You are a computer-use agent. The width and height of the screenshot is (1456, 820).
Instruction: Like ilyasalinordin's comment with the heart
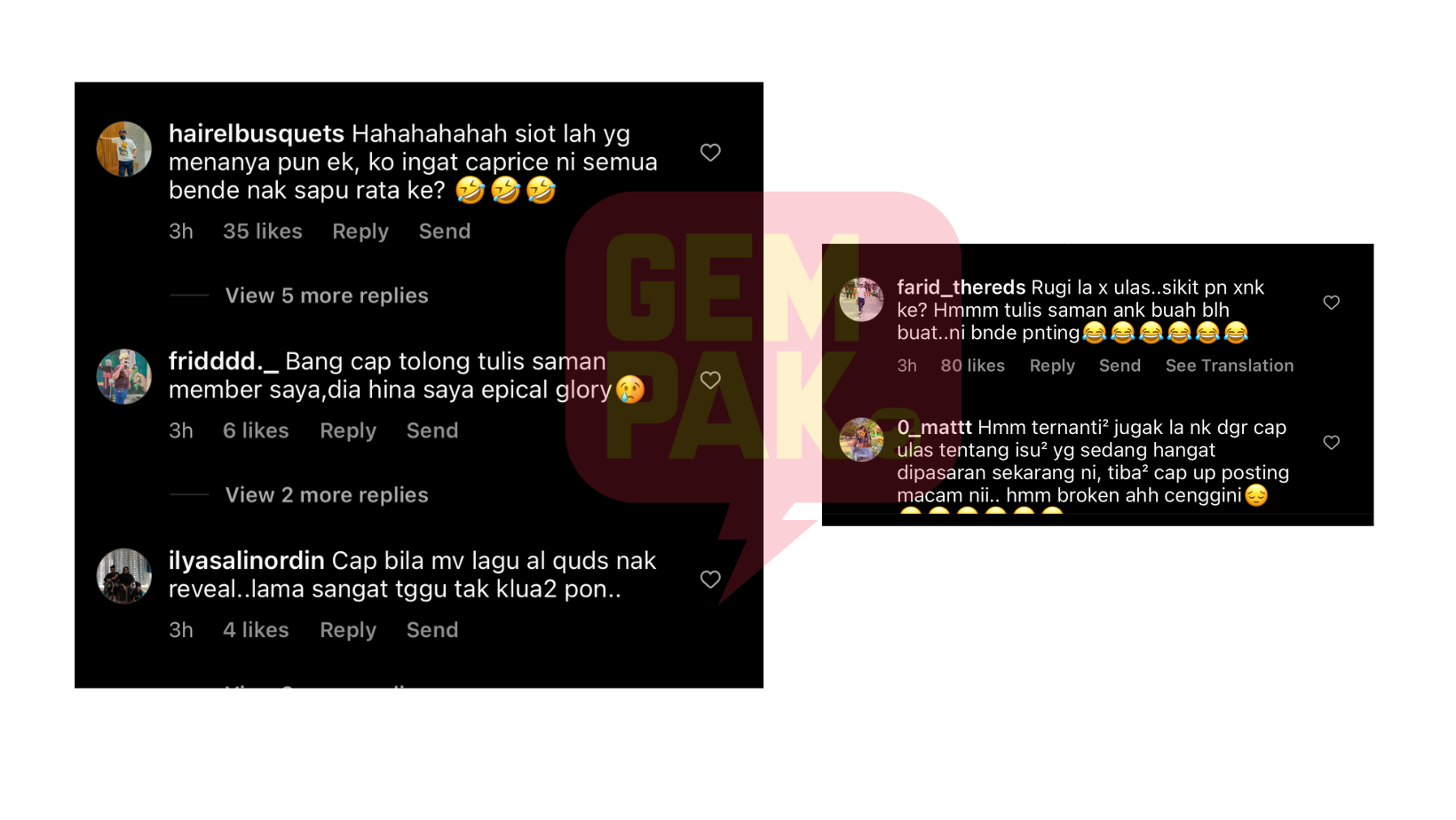[x=710, y=580]
